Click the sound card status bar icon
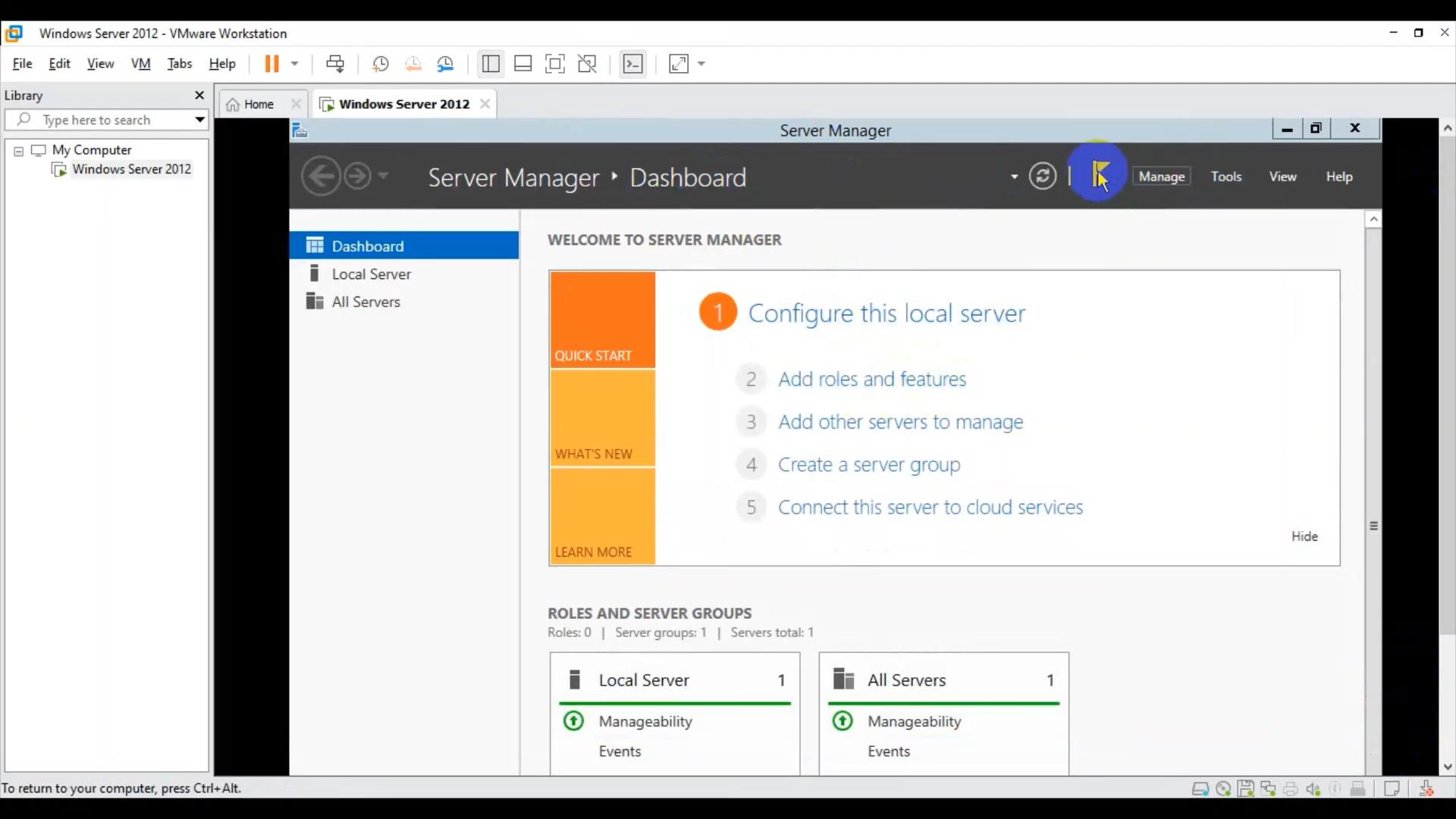 [x=1313, y=789]
